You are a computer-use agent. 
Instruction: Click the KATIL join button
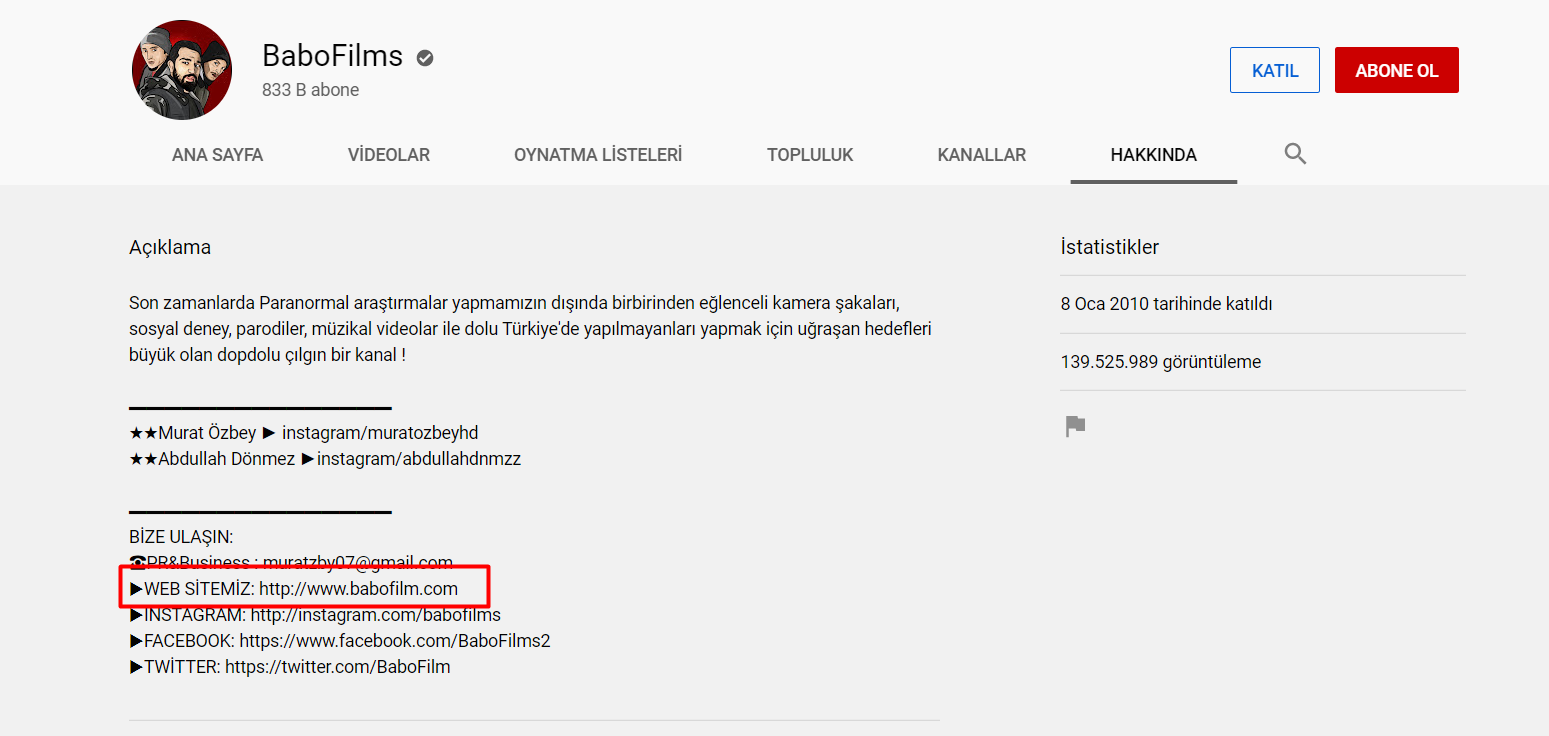click(1275, 70)
